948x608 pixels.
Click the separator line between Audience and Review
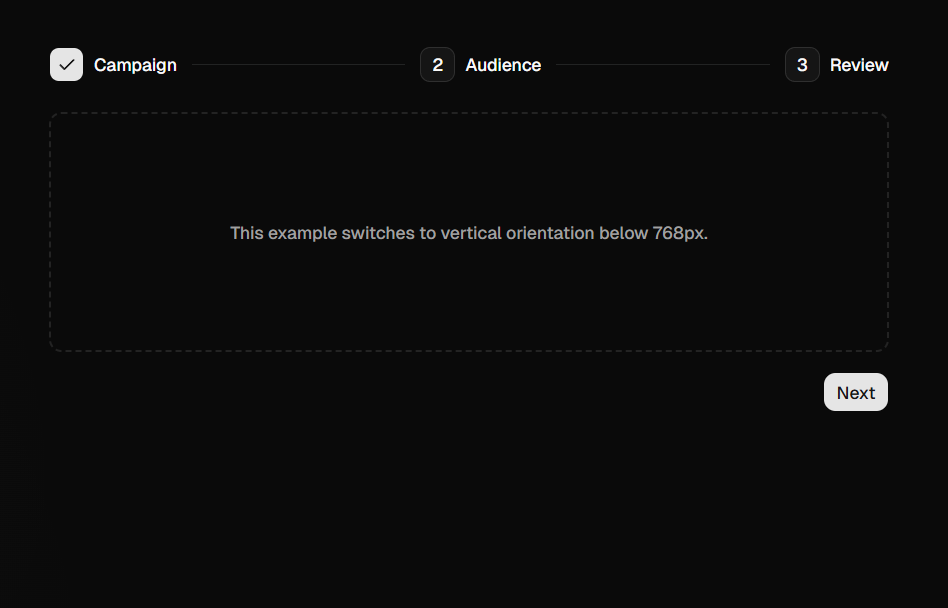pyautogui.click(x=663, y=65)
